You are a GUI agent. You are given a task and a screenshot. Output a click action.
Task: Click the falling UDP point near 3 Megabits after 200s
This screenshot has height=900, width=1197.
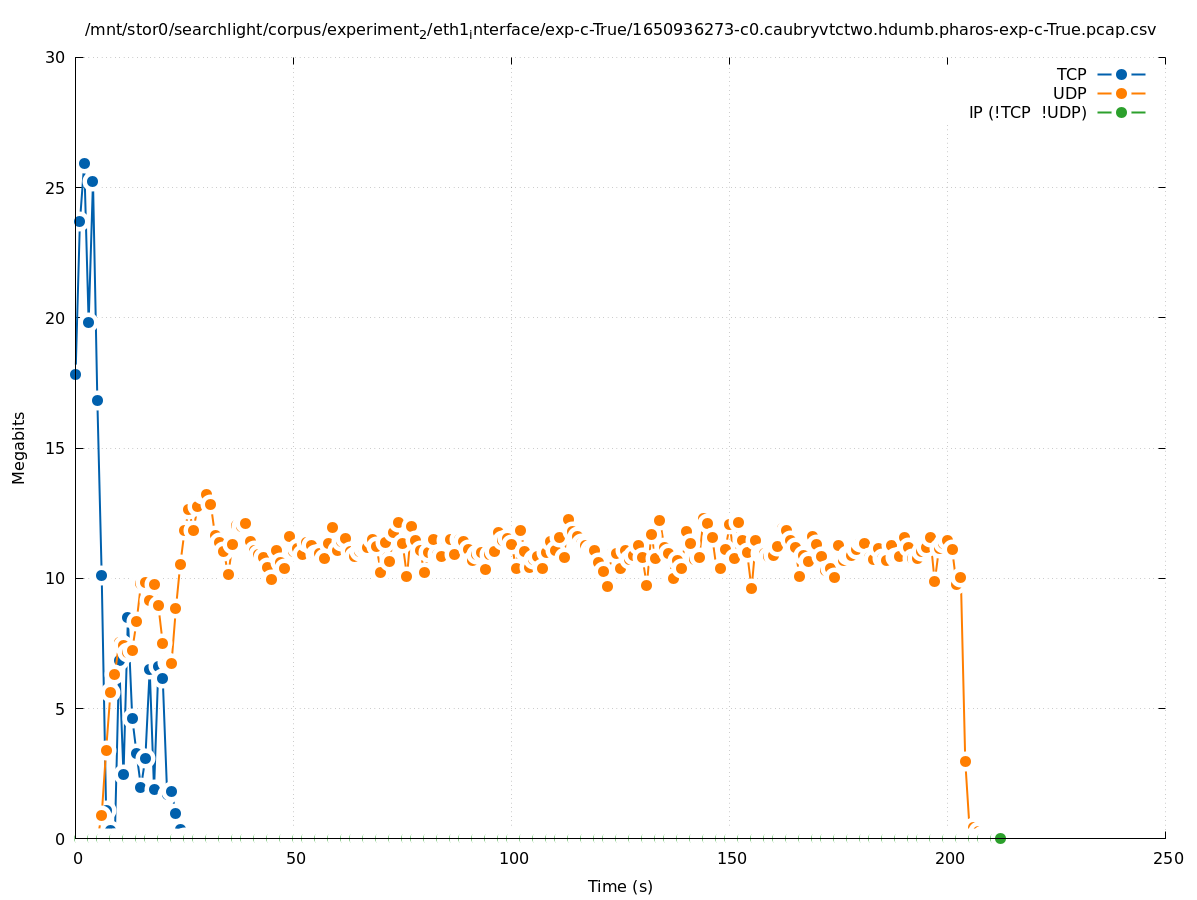(965, 761)
